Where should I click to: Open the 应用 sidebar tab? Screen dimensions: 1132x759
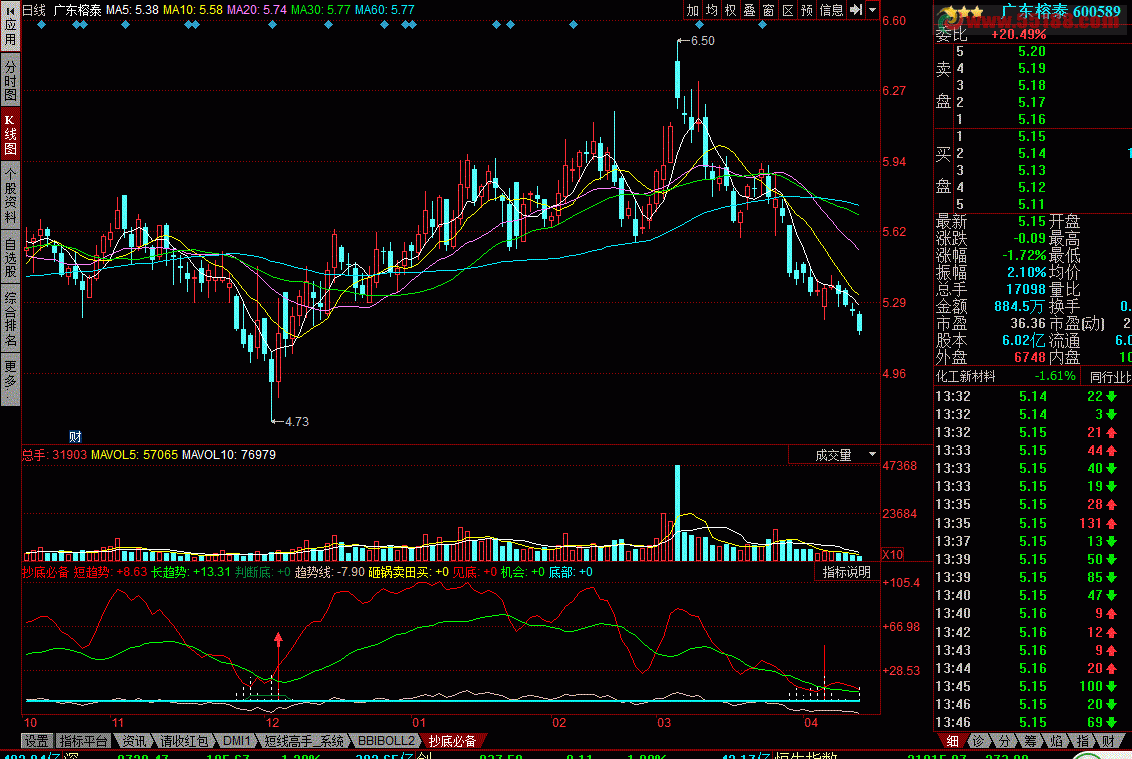pyautogui.click(x=10, y=27)
